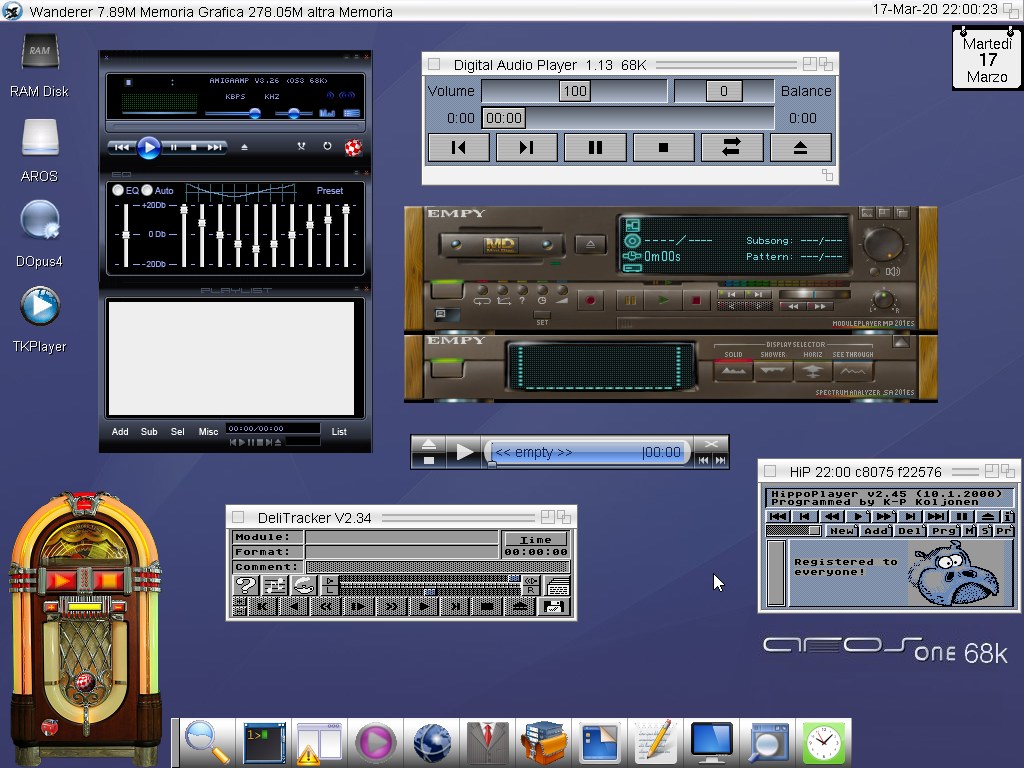Click the globe web browser icon in dock

click(x=432, y=743)
